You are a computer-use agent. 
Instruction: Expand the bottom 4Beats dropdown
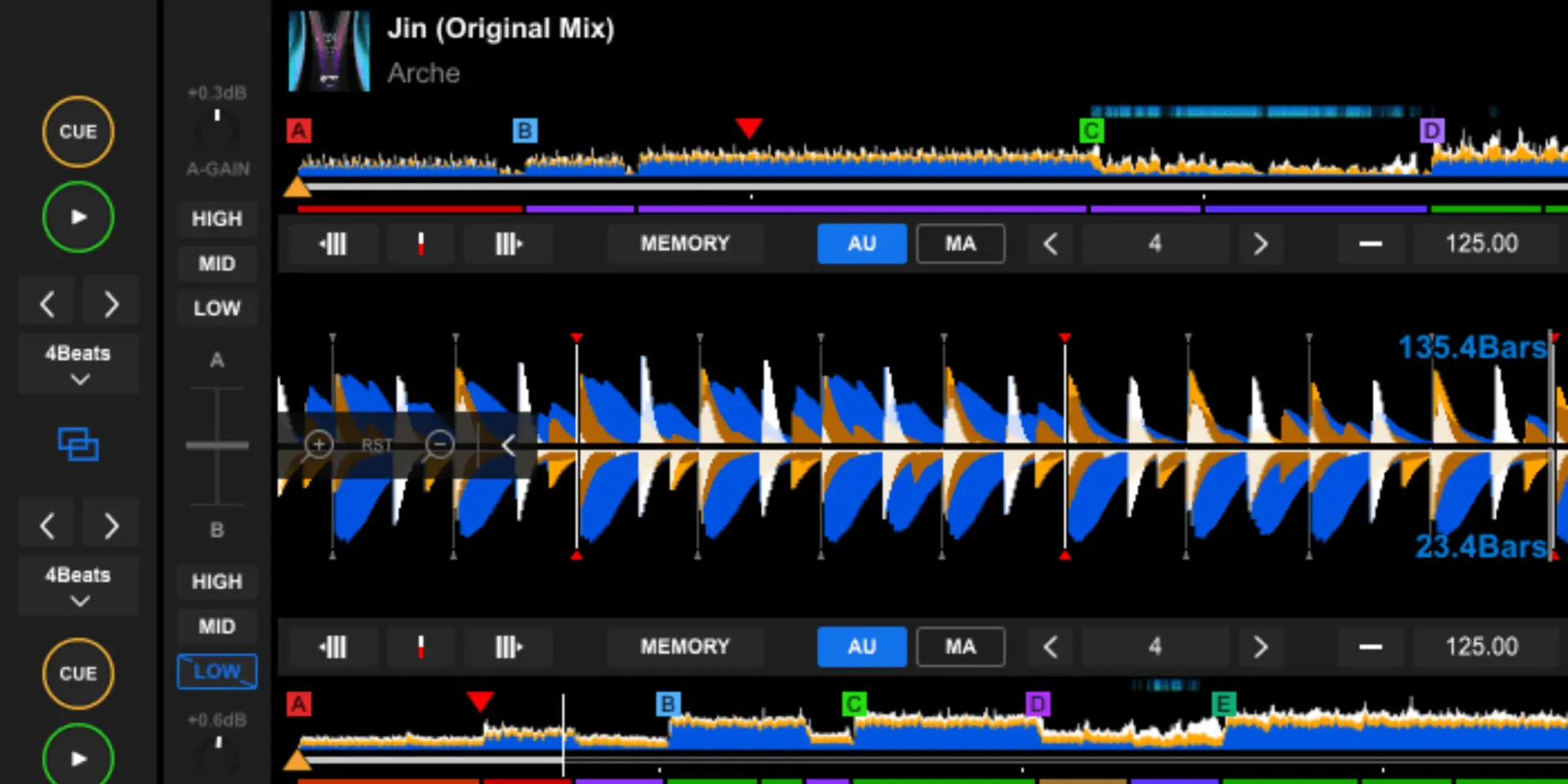coord(78,586)
